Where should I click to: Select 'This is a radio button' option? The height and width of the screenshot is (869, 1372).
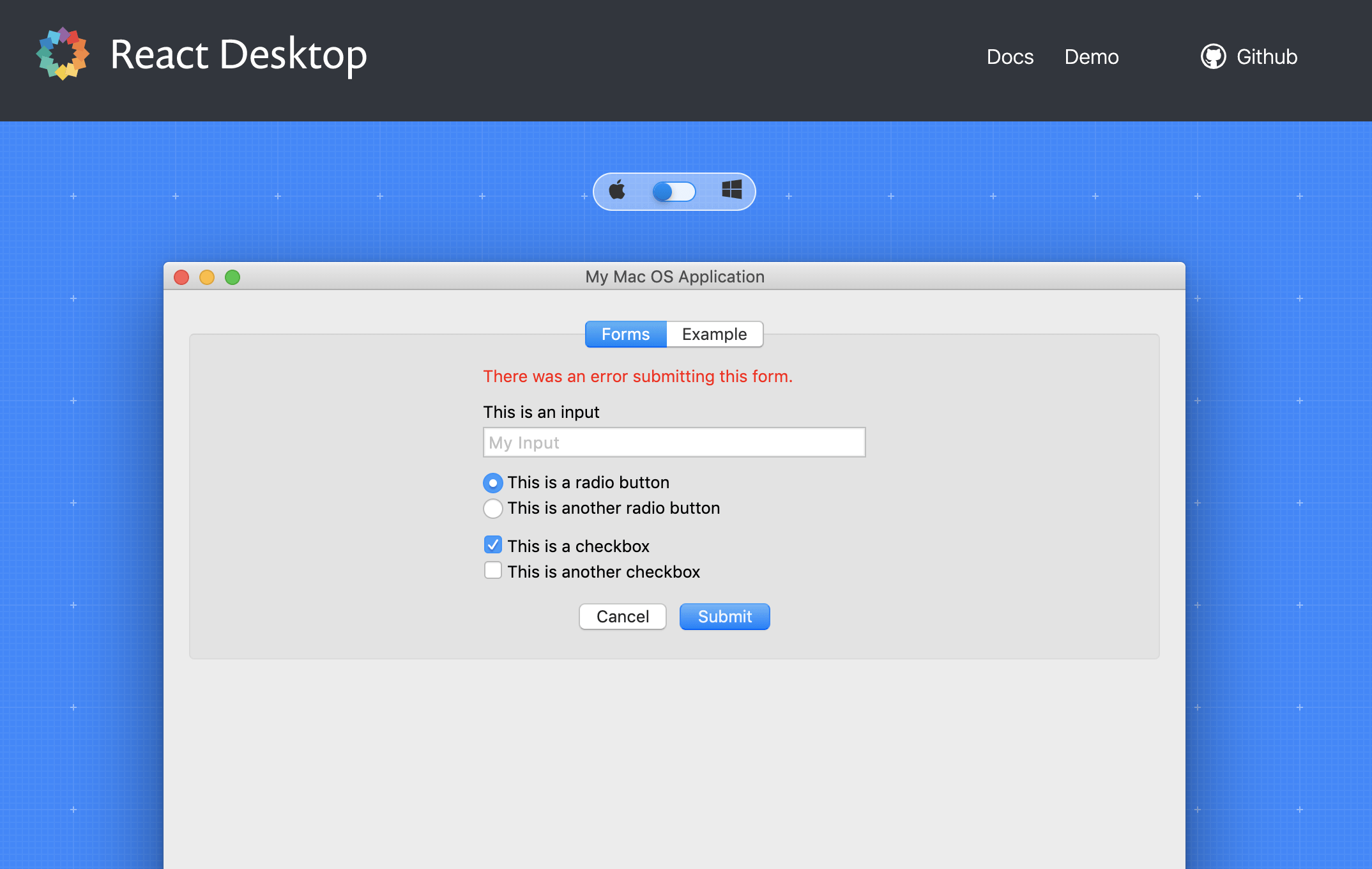(492, 483)
